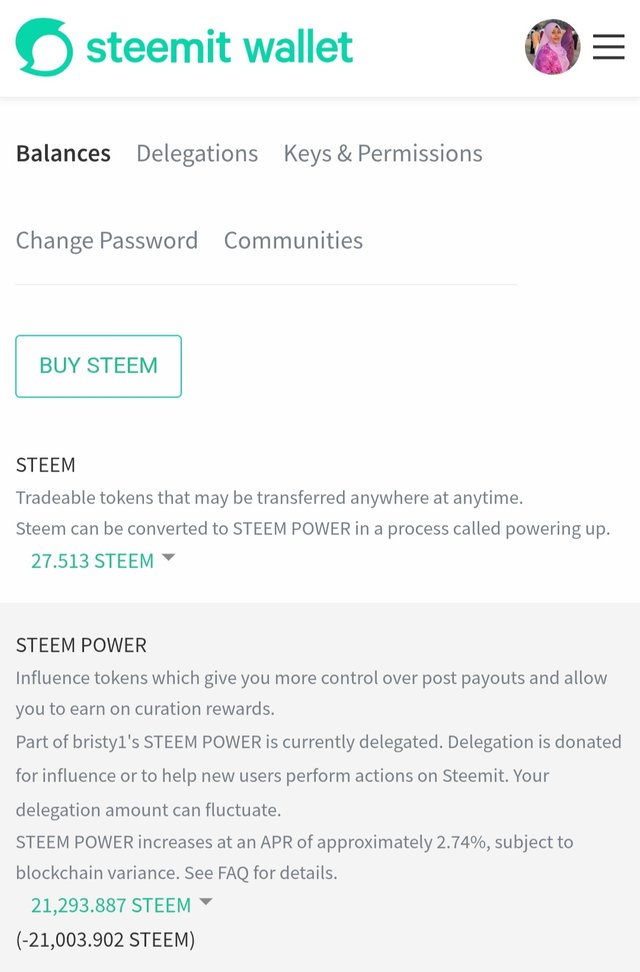
Task: Click the arrow beside 27.513 STEEM
Action: [168, 558]
